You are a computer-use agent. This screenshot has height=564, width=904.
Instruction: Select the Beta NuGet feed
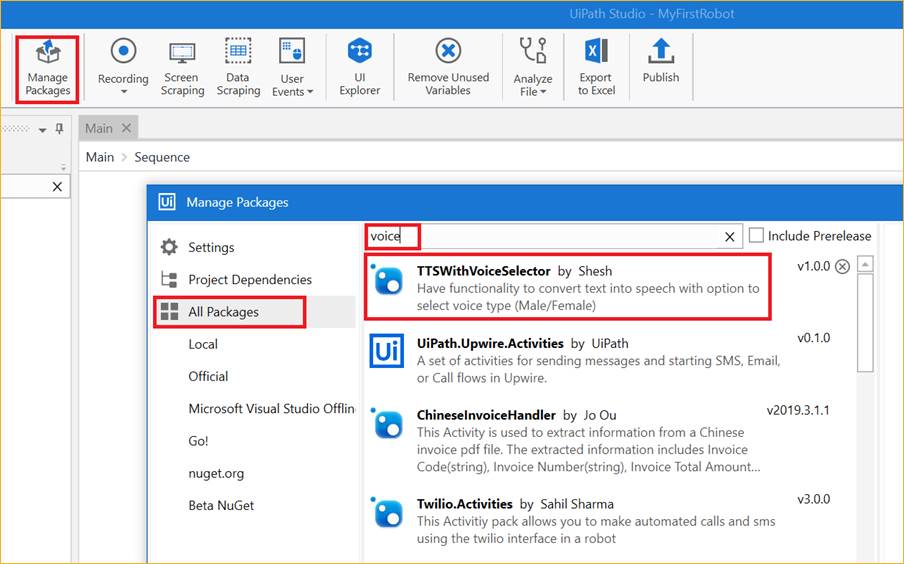click(221, 506)
